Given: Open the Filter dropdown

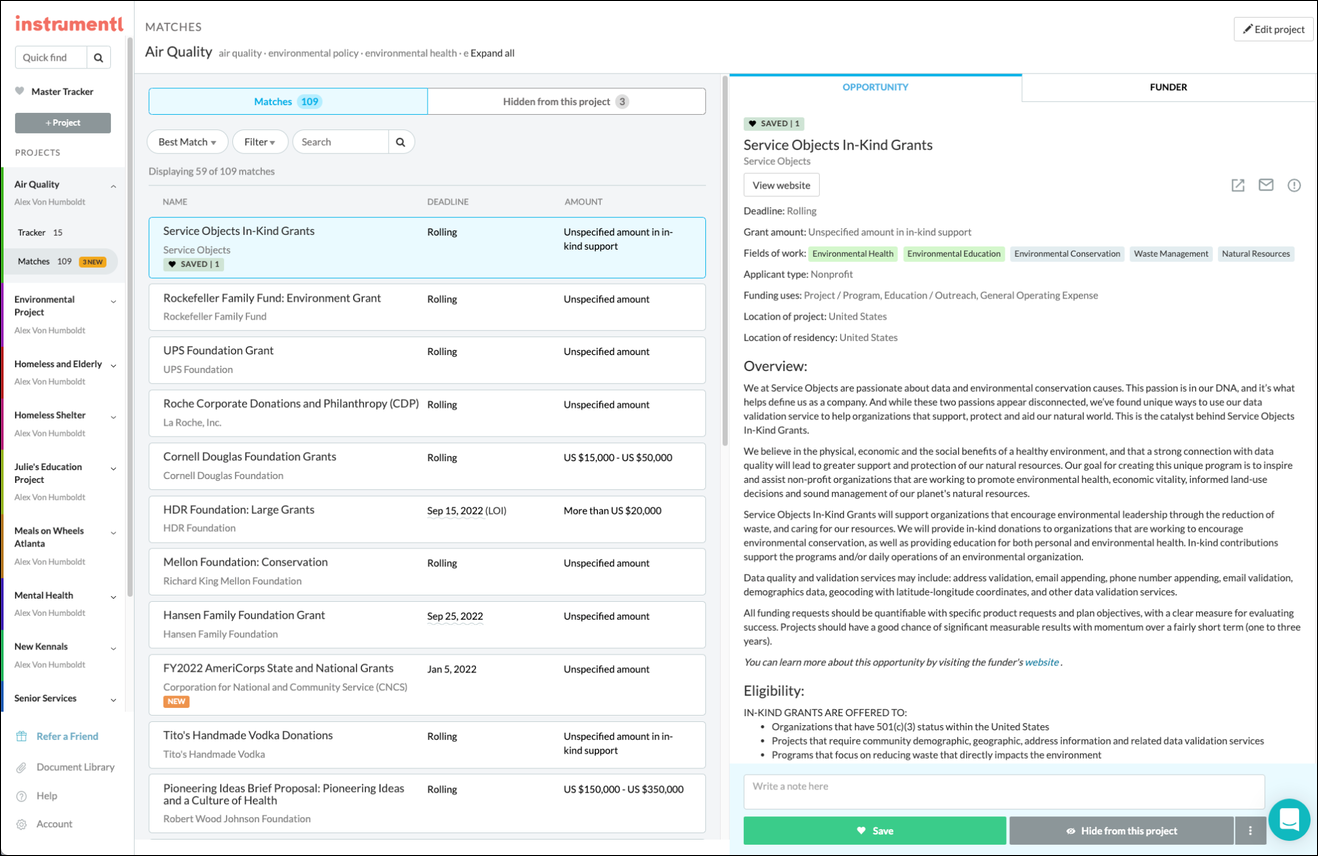Looking at the screenshot, I should (x=260, y=142).
